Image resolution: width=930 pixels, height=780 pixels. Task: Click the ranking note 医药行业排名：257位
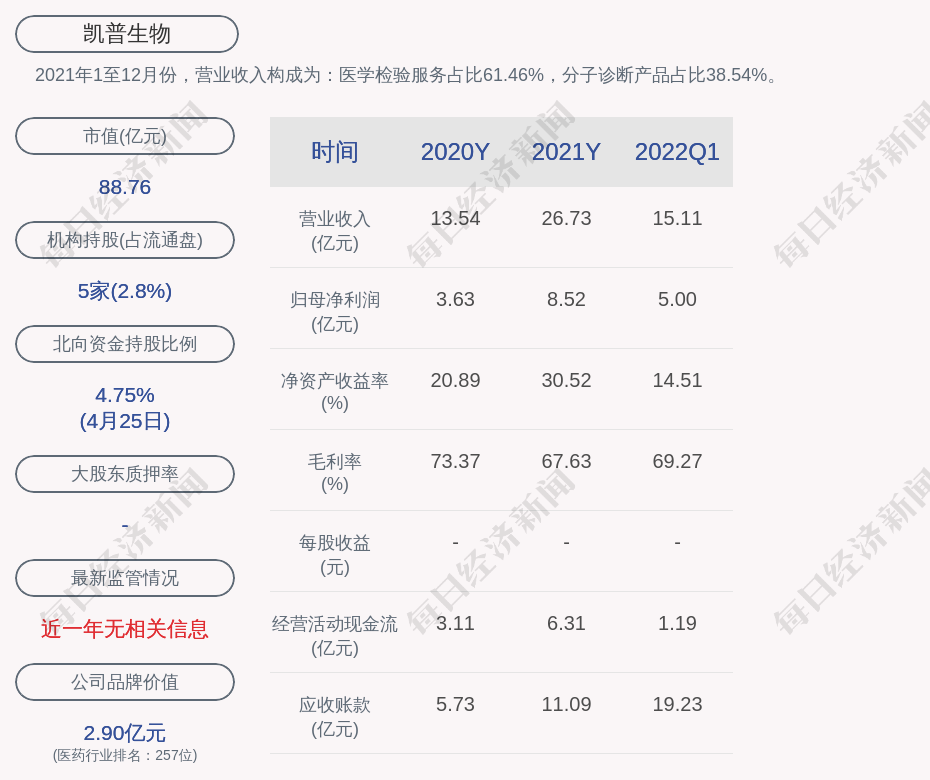(125, 755)
